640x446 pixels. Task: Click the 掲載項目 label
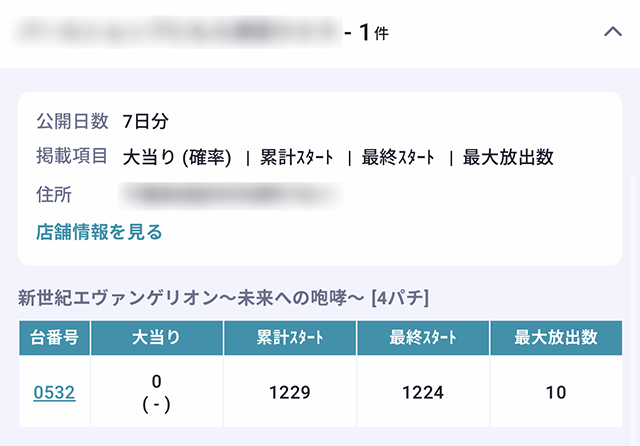(71, 157)
